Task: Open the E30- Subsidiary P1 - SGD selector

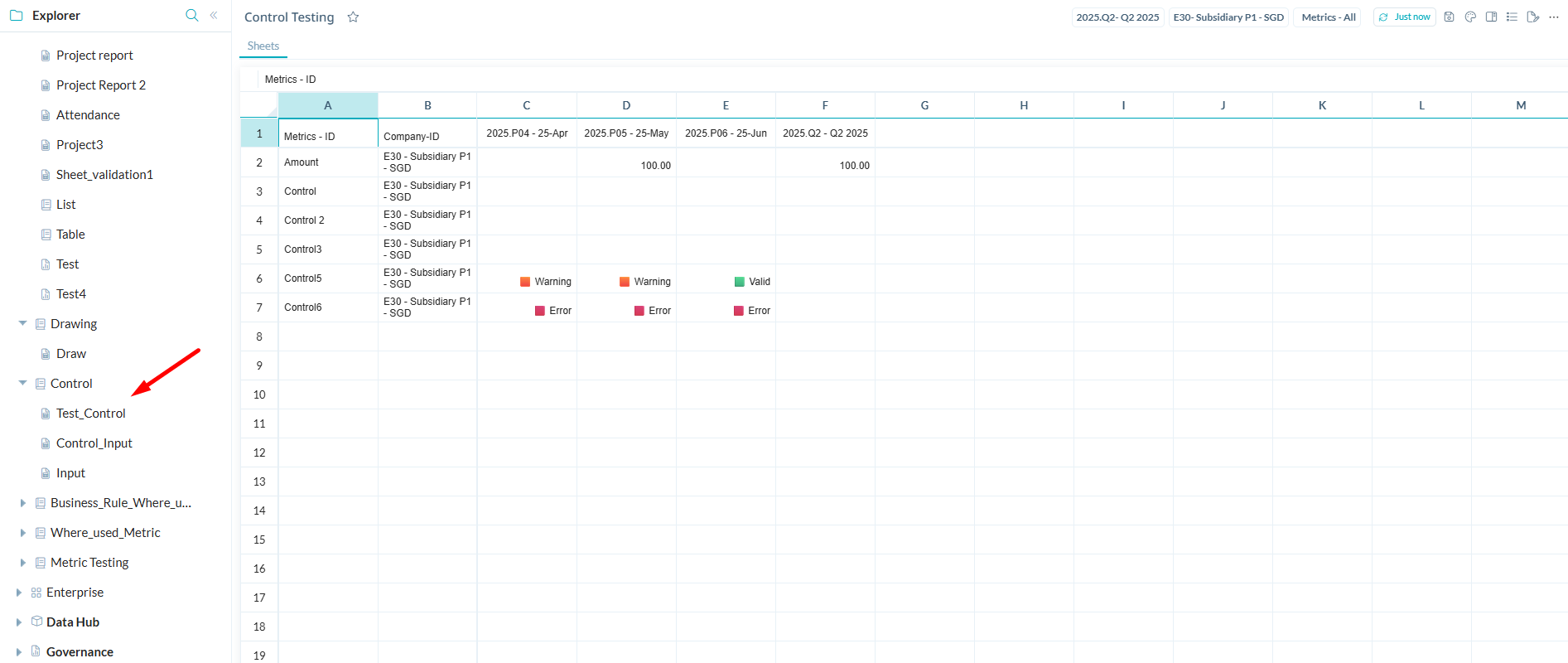Action: 1228,17
